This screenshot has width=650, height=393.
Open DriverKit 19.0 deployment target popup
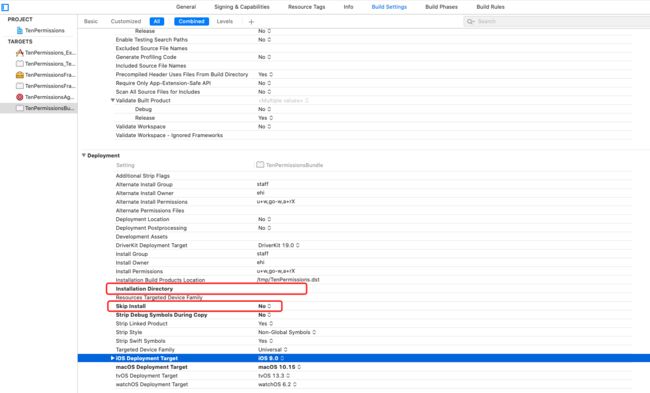(x=279, y=245)
